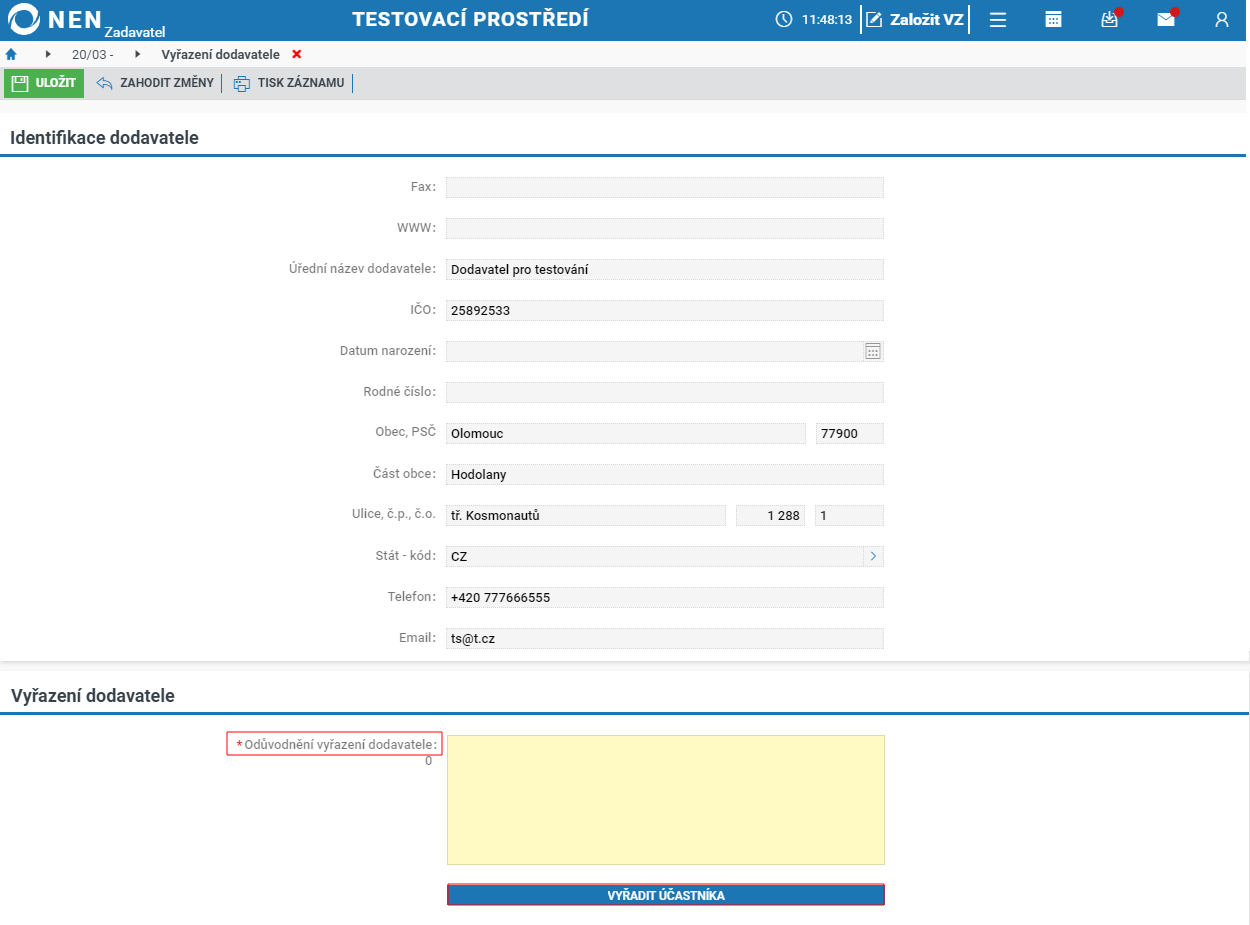
Task: Open date picker for Datum narození
Action: [873, 351]
